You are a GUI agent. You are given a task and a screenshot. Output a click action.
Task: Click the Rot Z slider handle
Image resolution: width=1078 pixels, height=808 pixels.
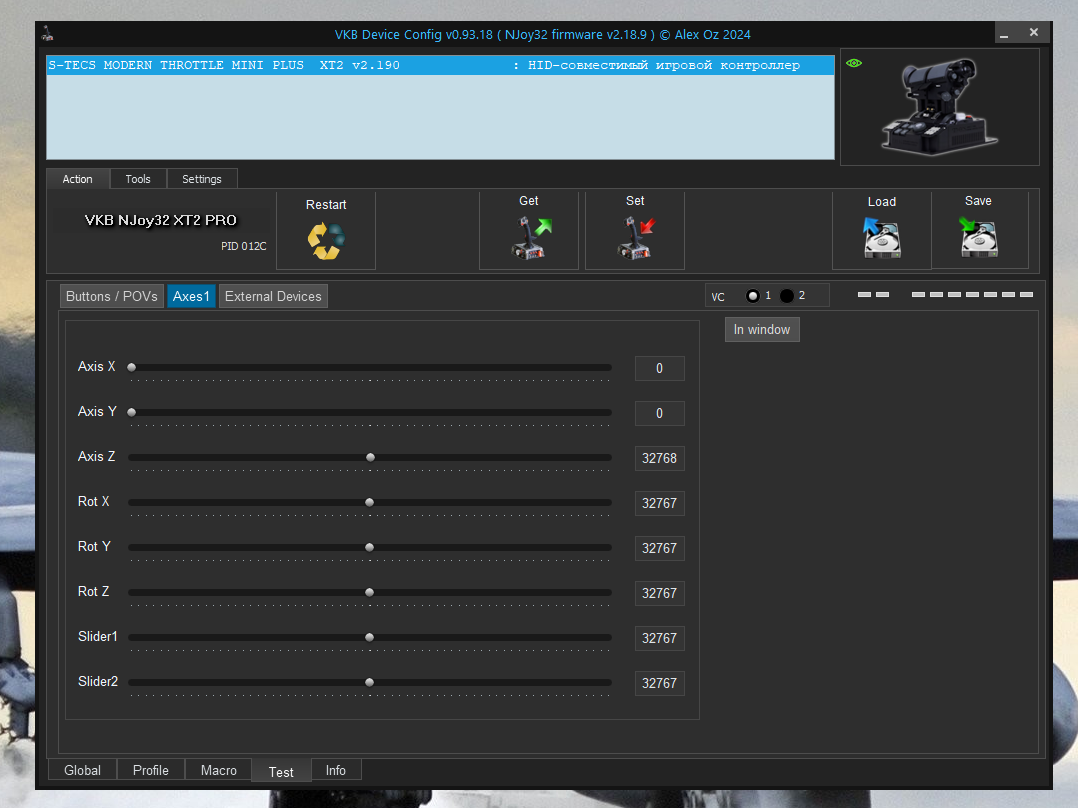pos(369,592)
